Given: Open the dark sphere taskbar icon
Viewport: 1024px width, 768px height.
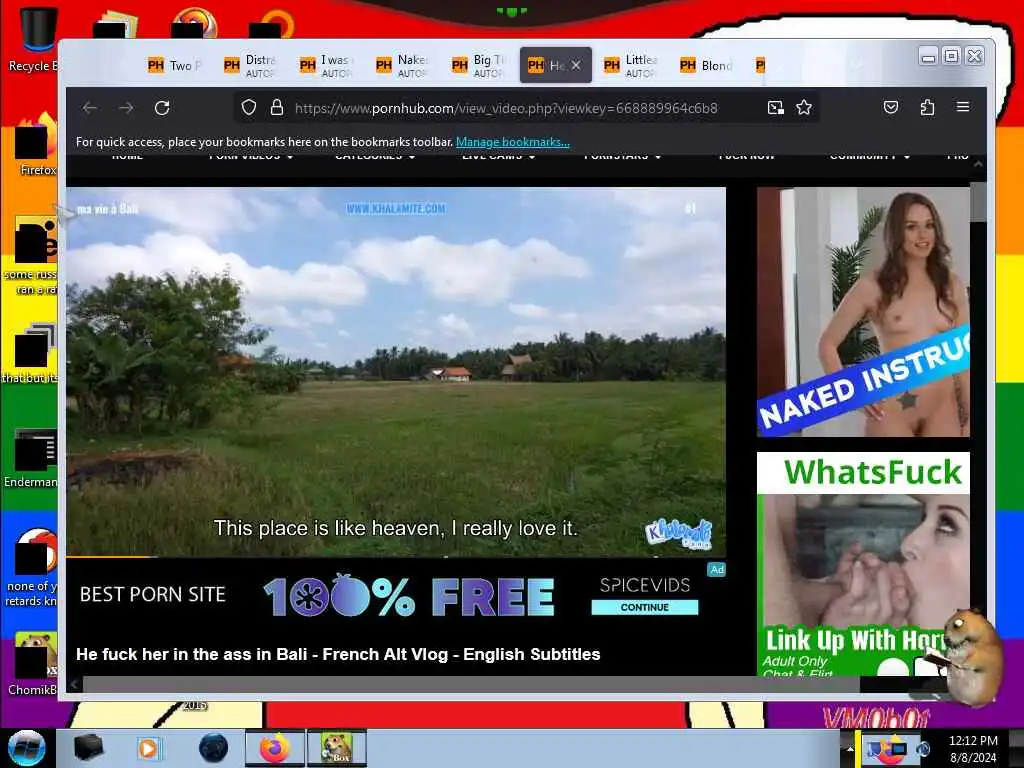Looking at the screenshot, I should coord(213,748).
